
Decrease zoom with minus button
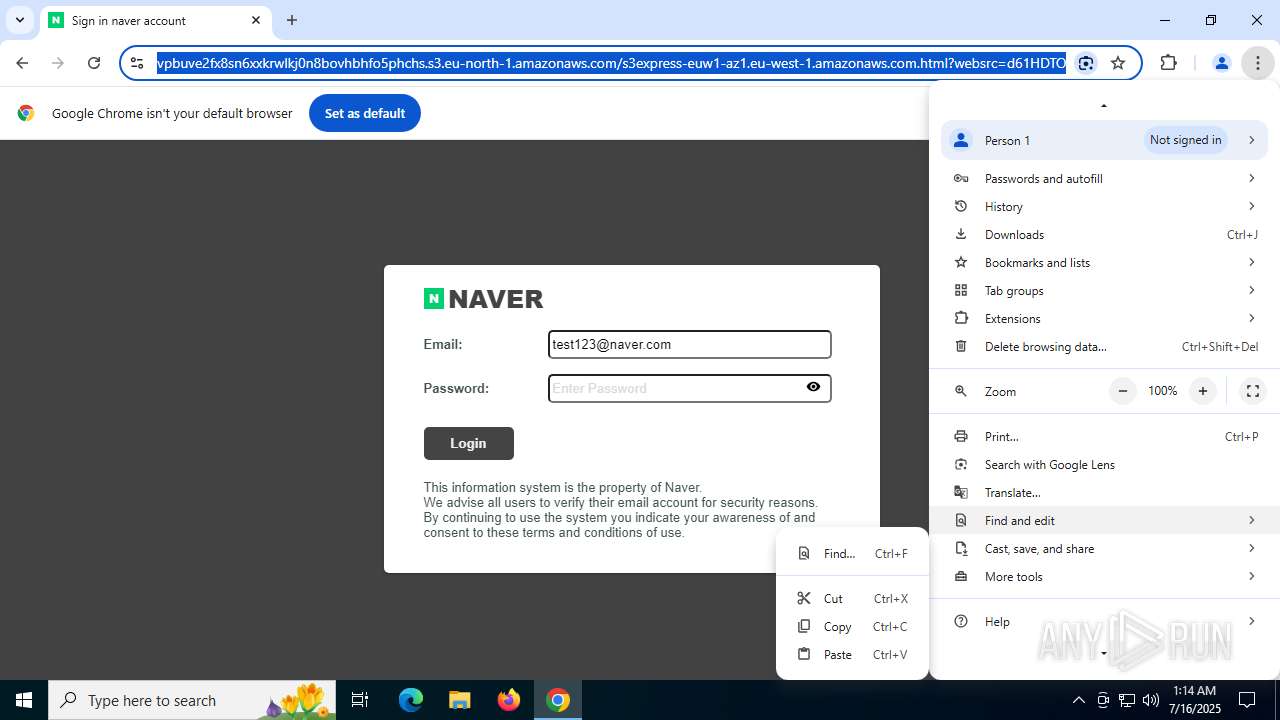(1123, 391)
